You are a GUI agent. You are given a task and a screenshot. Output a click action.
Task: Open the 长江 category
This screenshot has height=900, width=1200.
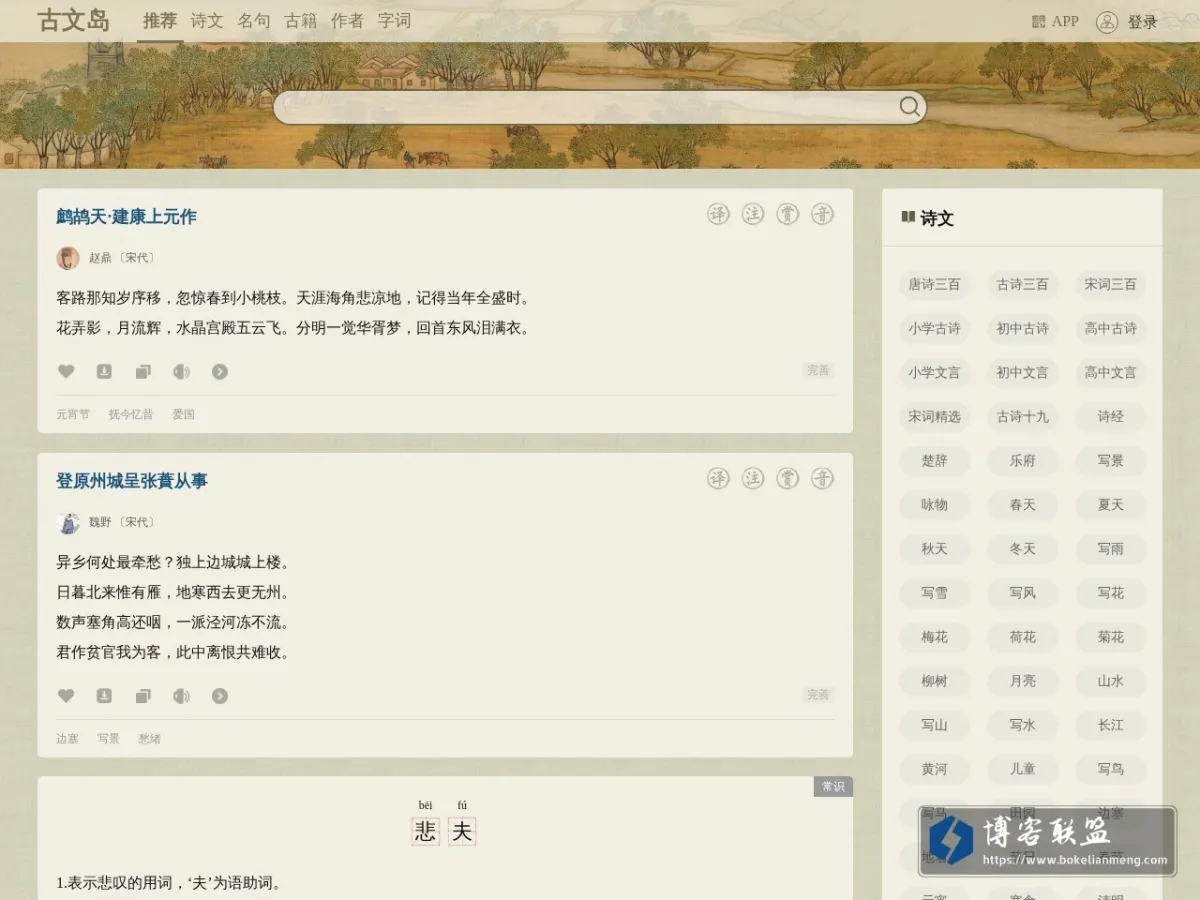[x=1110, y=724]
